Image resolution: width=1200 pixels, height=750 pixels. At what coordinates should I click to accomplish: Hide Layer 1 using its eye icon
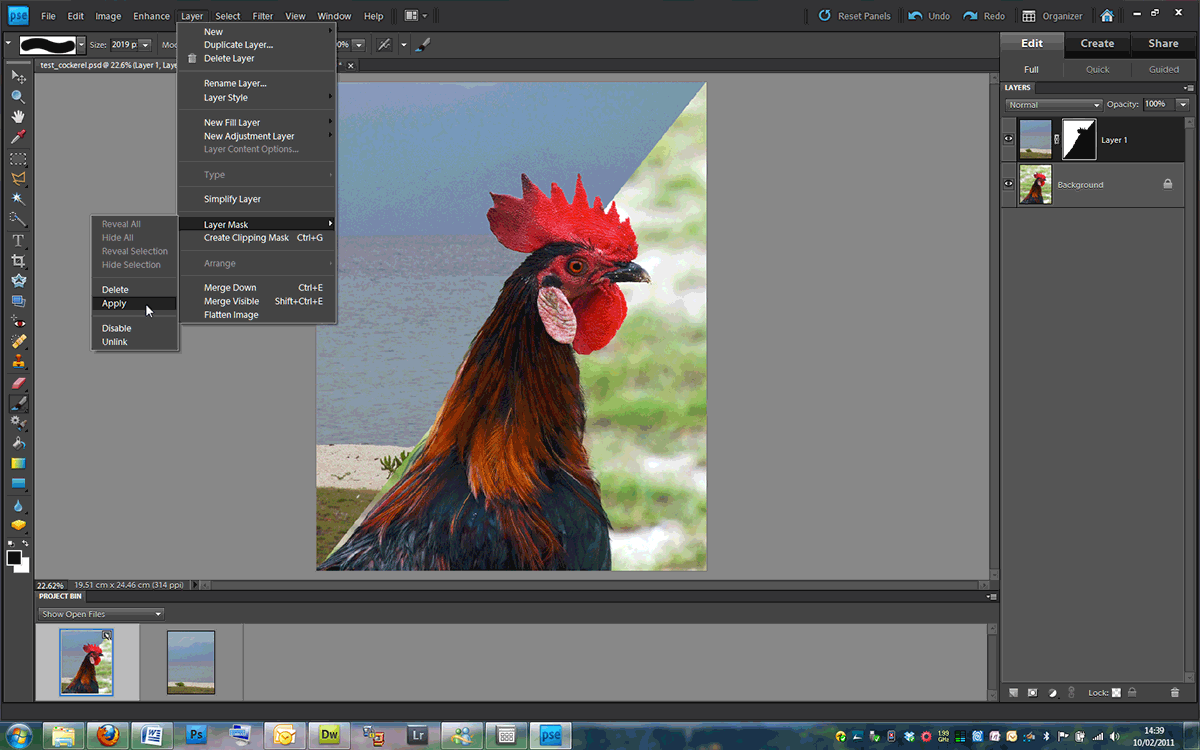(1009, 140)
